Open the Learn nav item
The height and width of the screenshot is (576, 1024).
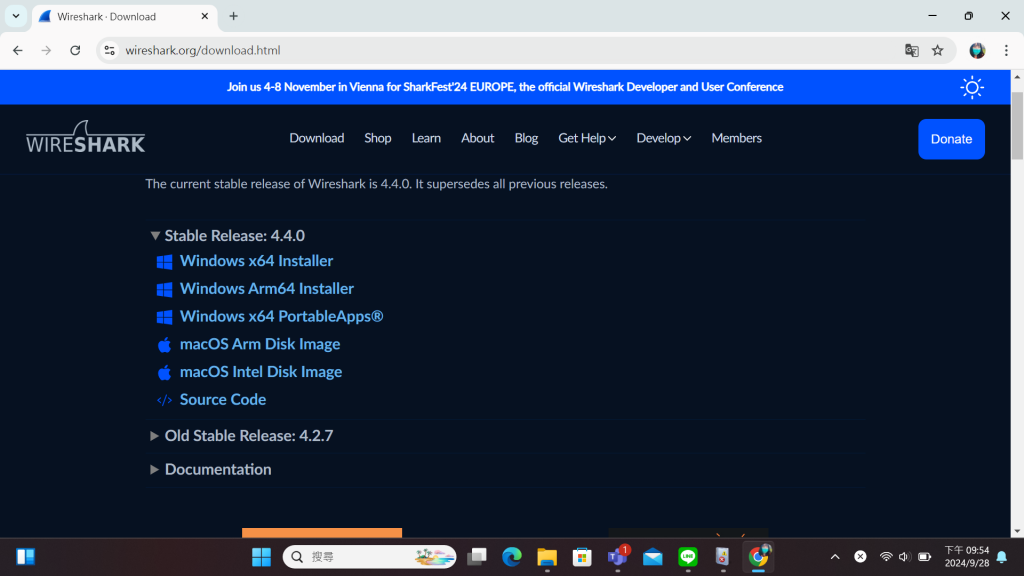[426, 138]
